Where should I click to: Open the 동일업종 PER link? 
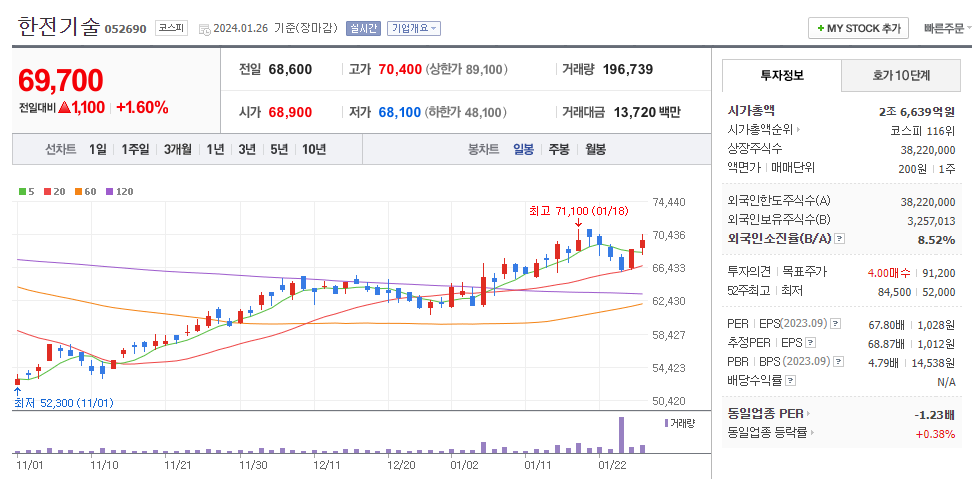(x=765, y=413)
